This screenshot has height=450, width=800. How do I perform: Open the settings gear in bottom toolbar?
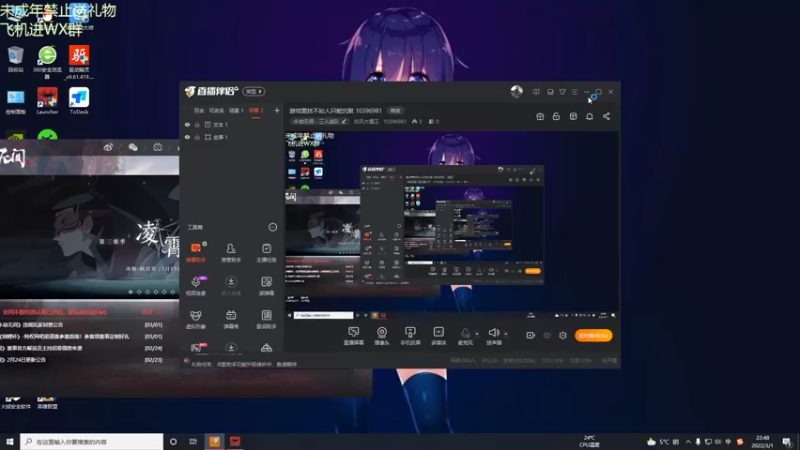(x=563, y=335)
